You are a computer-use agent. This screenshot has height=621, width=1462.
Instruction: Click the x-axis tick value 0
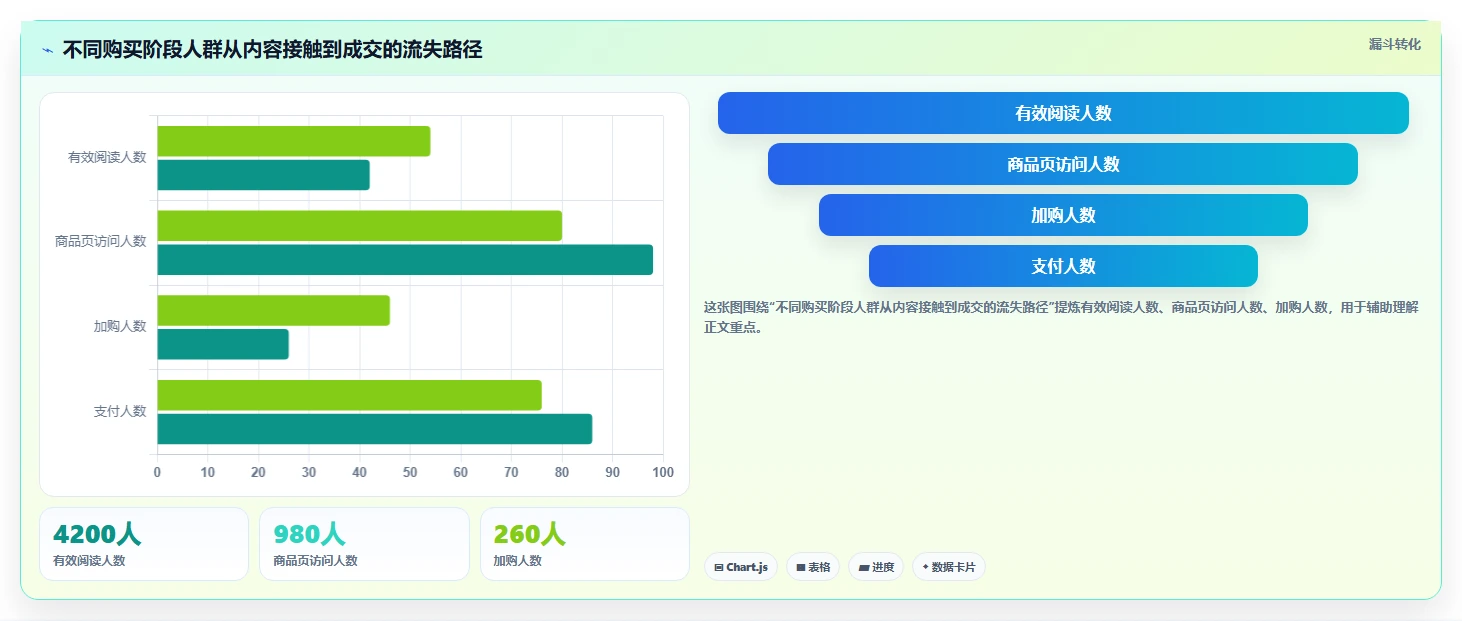(157, 472)
